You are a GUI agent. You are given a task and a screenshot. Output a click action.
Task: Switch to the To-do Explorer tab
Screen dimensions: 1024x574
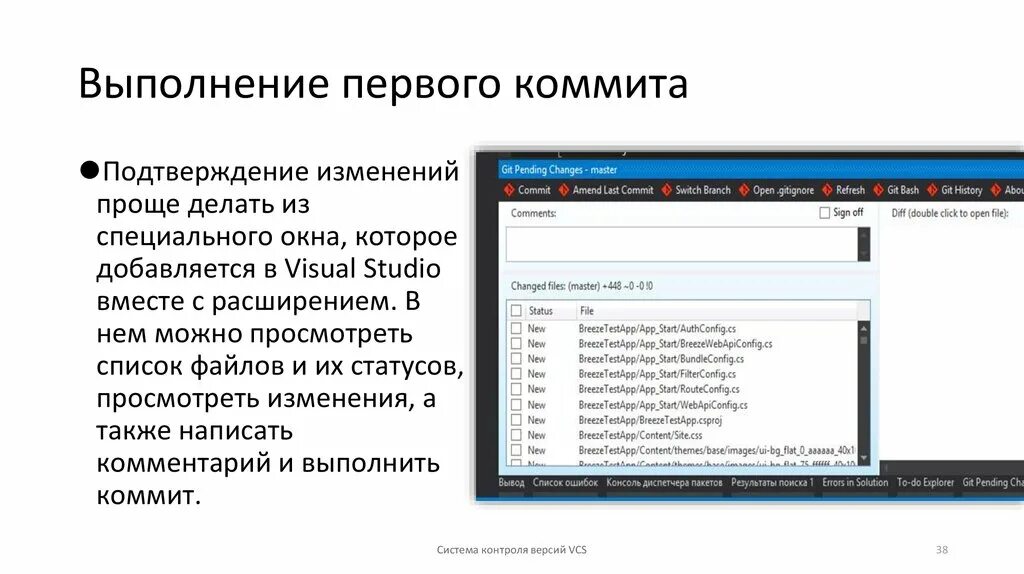coord(925,483)
